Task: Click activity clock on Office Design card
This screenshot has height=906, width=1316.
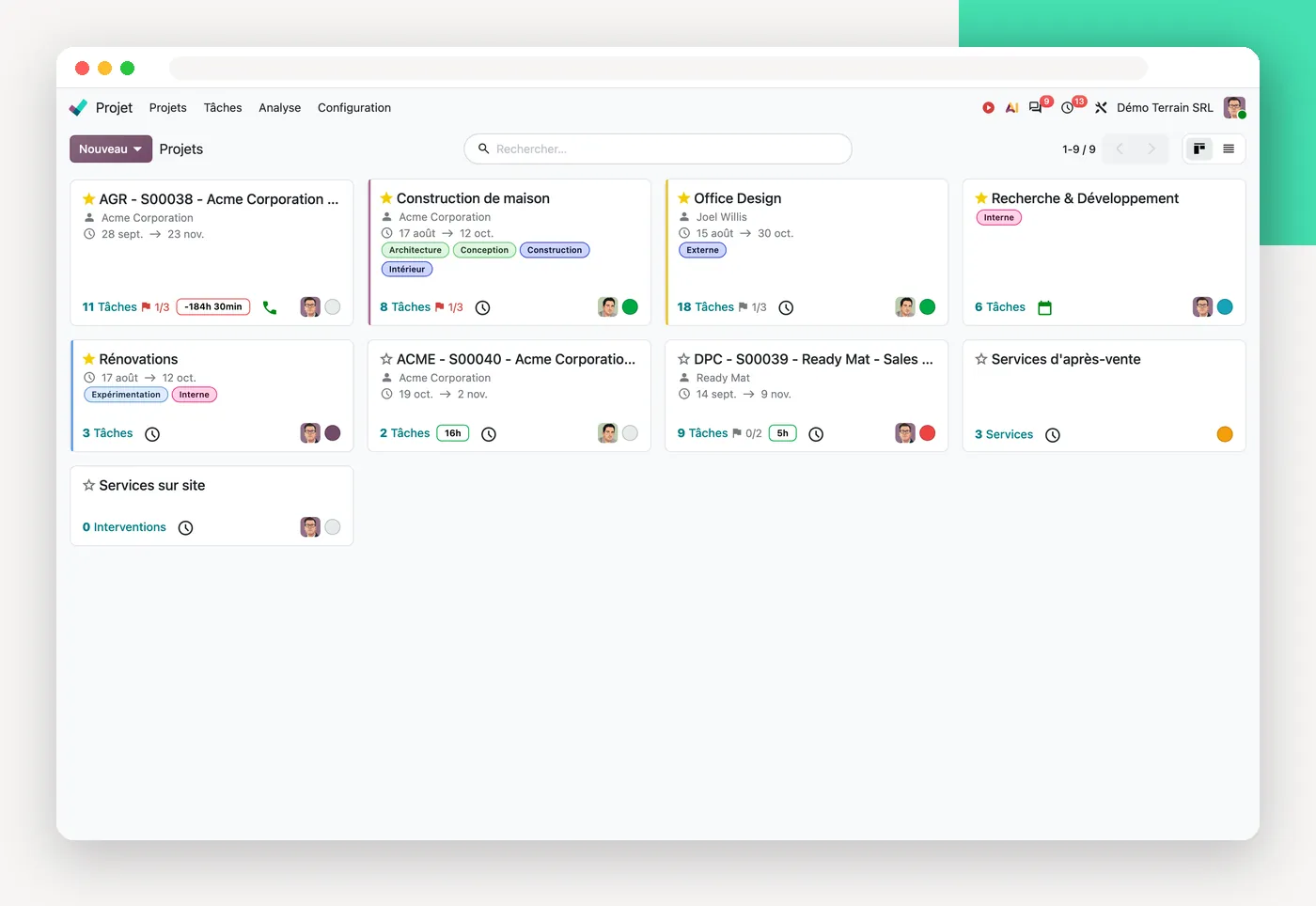Action: pos(787,307)
